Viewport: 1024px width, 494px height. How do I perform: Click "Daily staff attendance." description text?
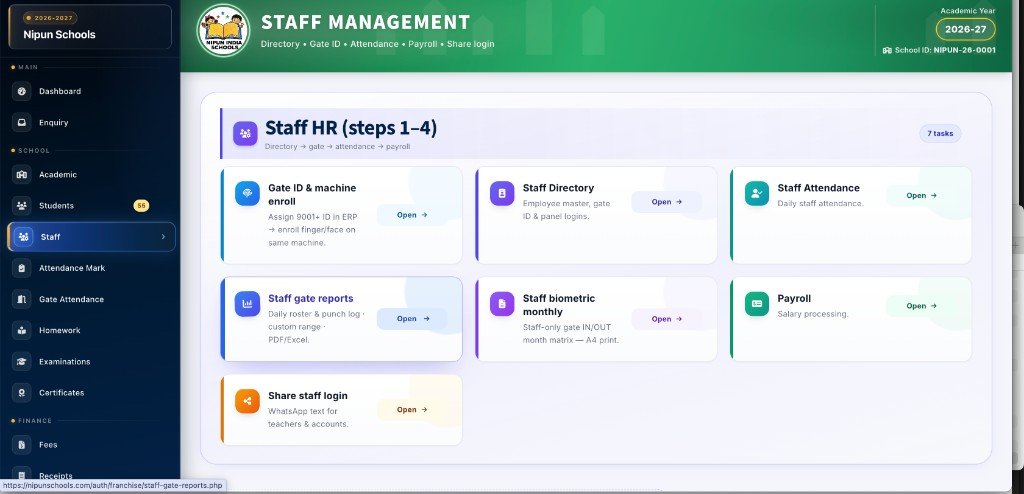tap(820, 204)
